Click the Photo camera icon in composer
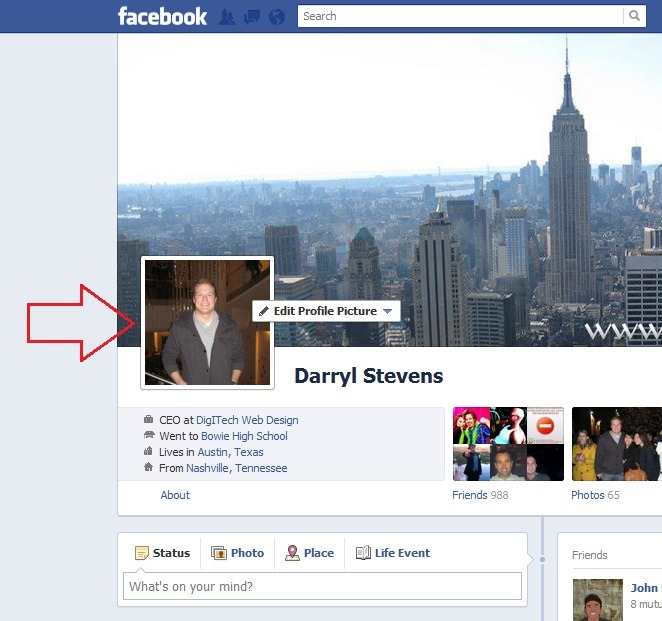The width and height of the screenshot is (662, 621). (x=219, y=553)
